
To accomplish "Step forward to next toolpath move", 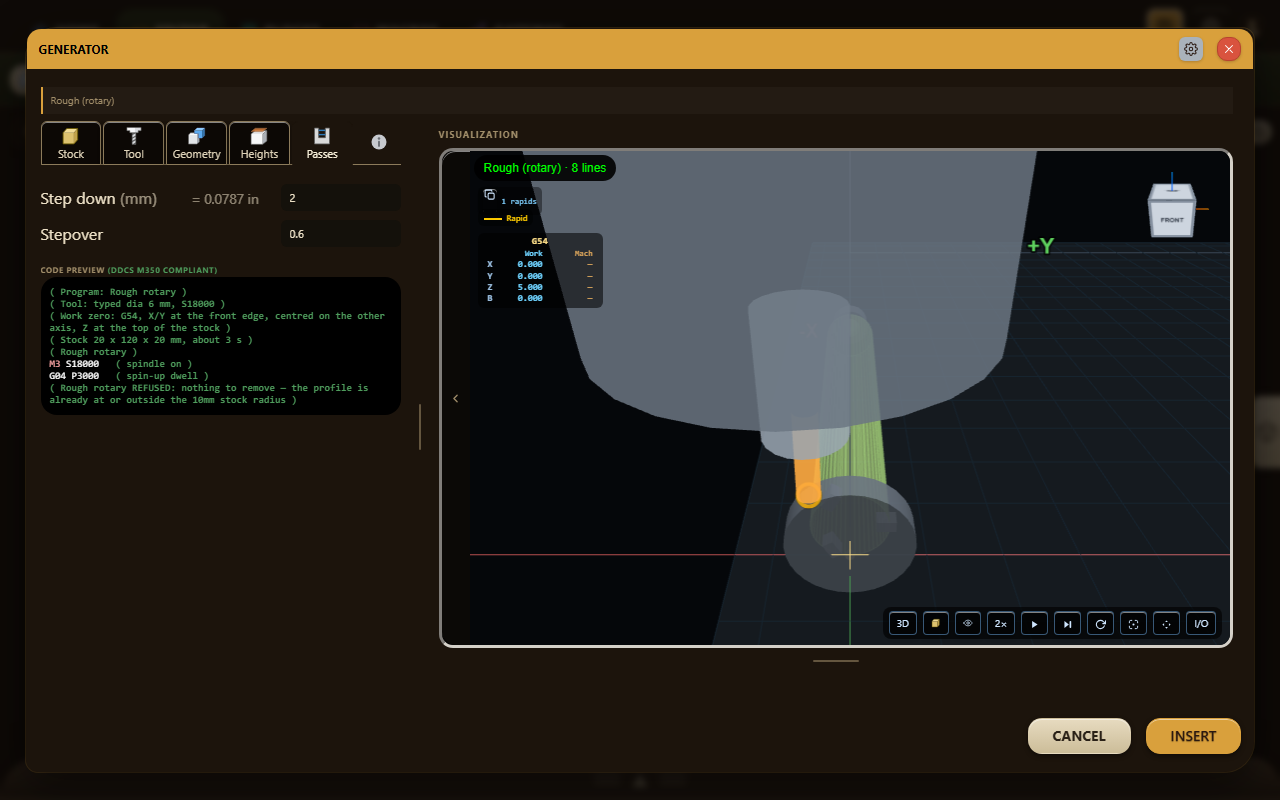I will (x=1067, y=623).
